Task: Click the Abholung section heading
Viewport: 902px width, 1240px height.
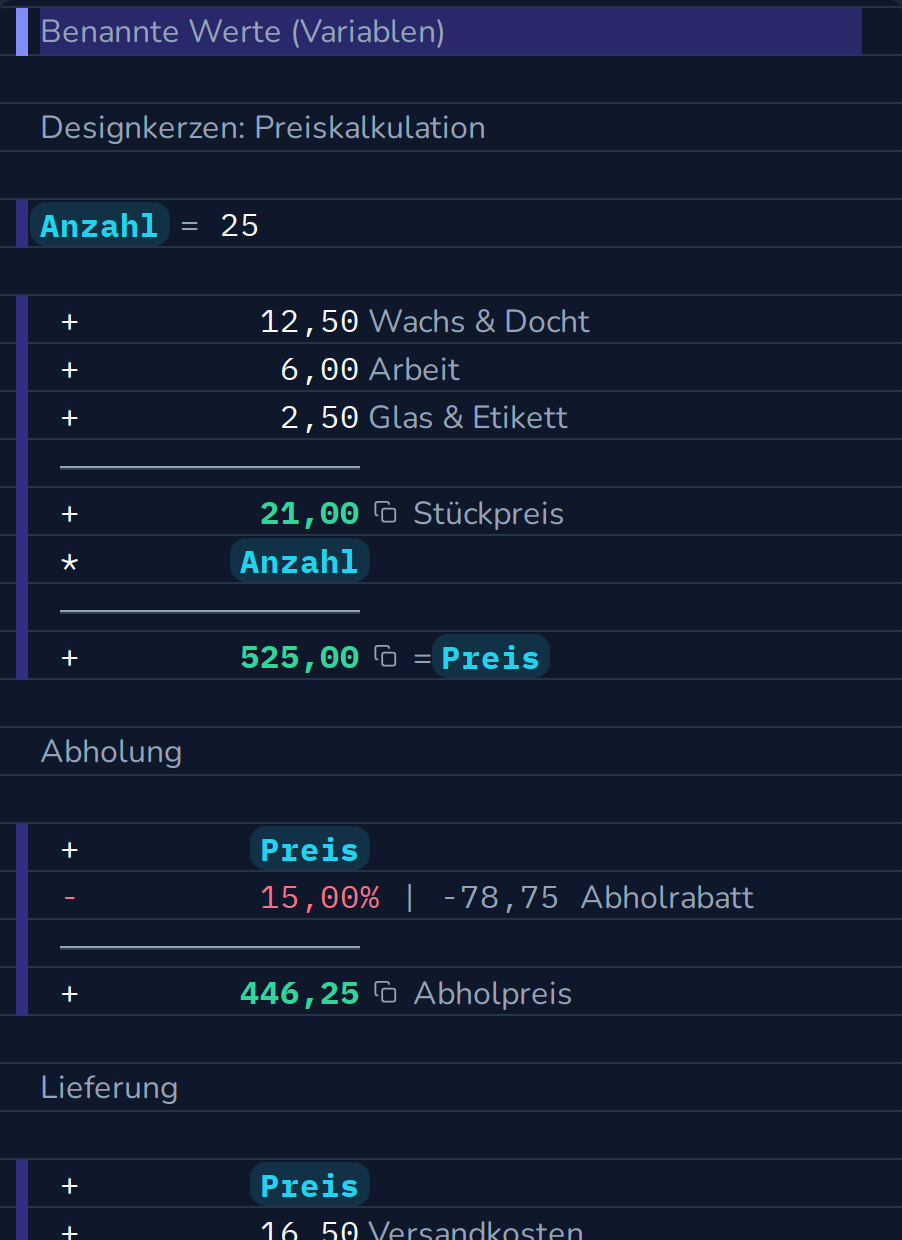Action: tap(111, 752)
